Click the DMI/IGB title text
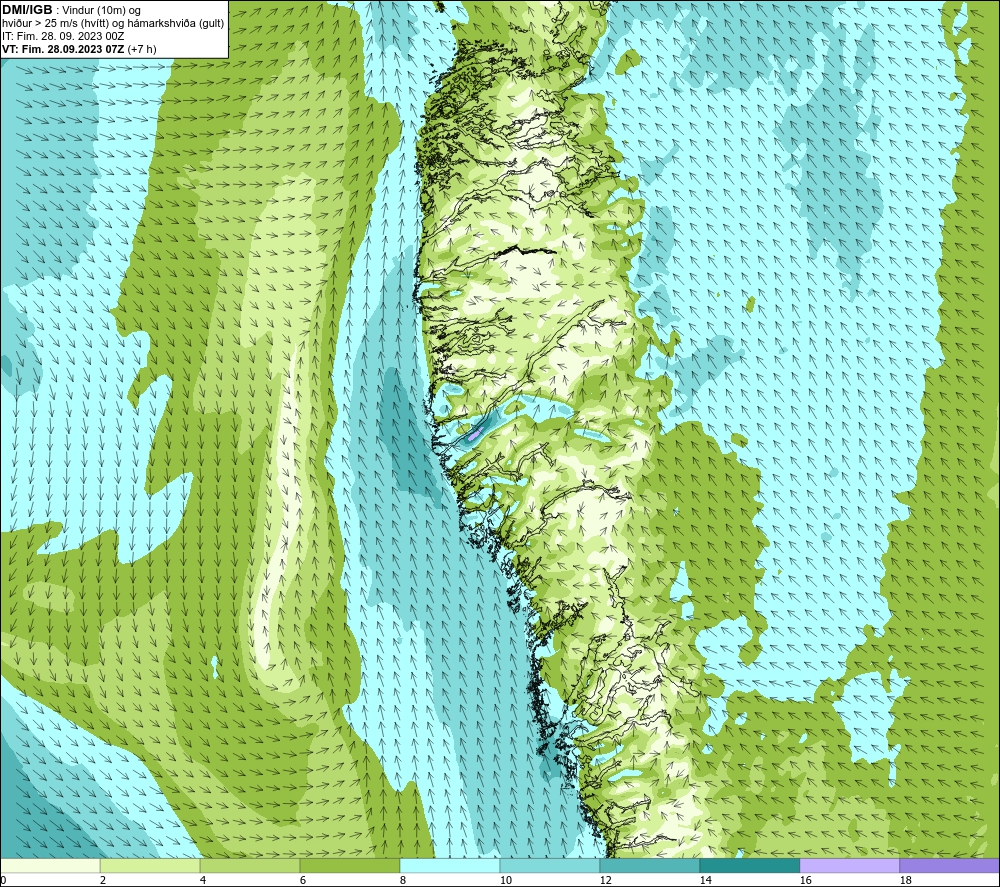This screenshot has height=887, width=1000. (27, 10)
